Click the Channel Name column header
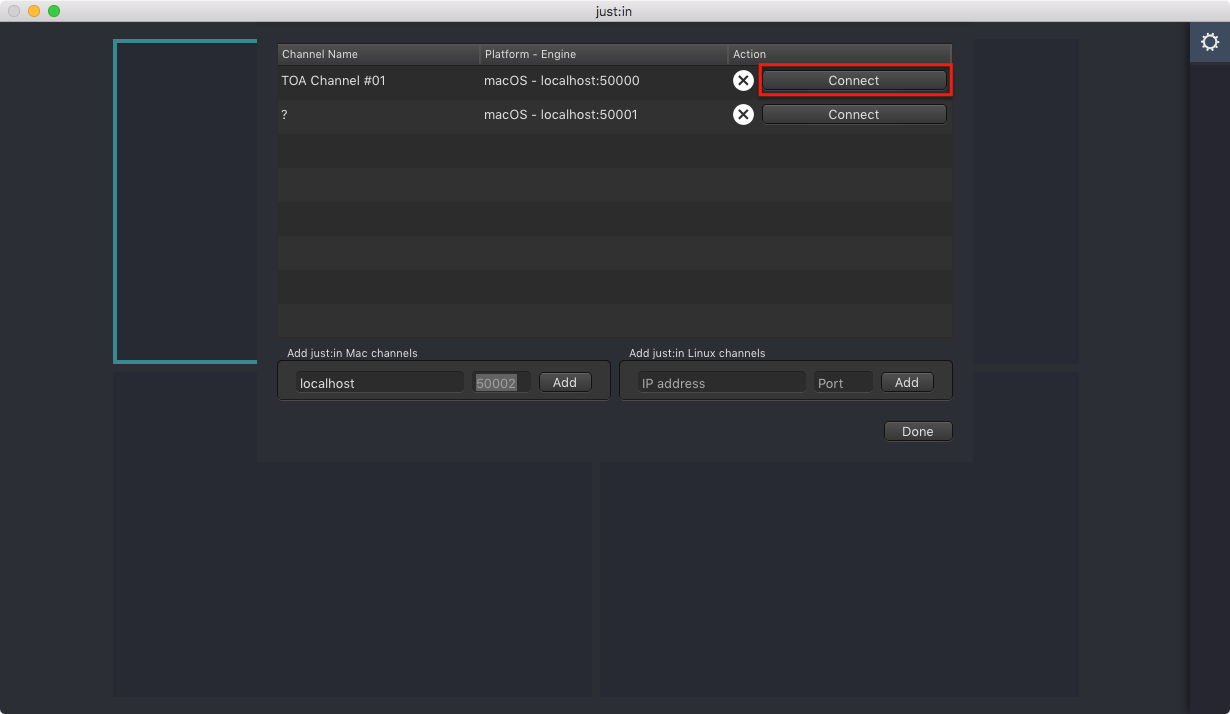The image size is (1230, 714). [378, 54]
